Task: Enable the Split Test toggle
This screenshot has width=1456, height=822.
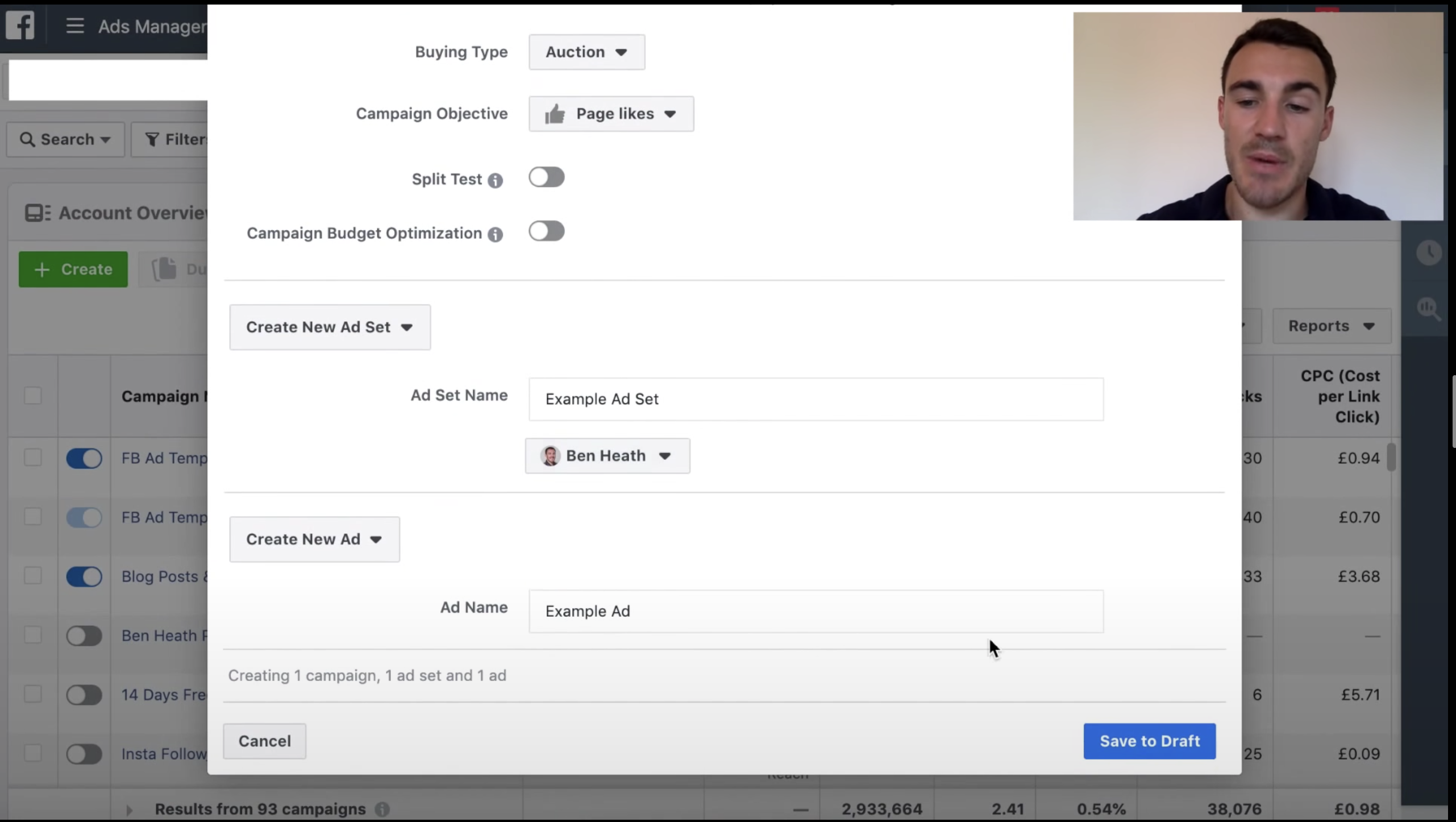Action: (546, 177)
